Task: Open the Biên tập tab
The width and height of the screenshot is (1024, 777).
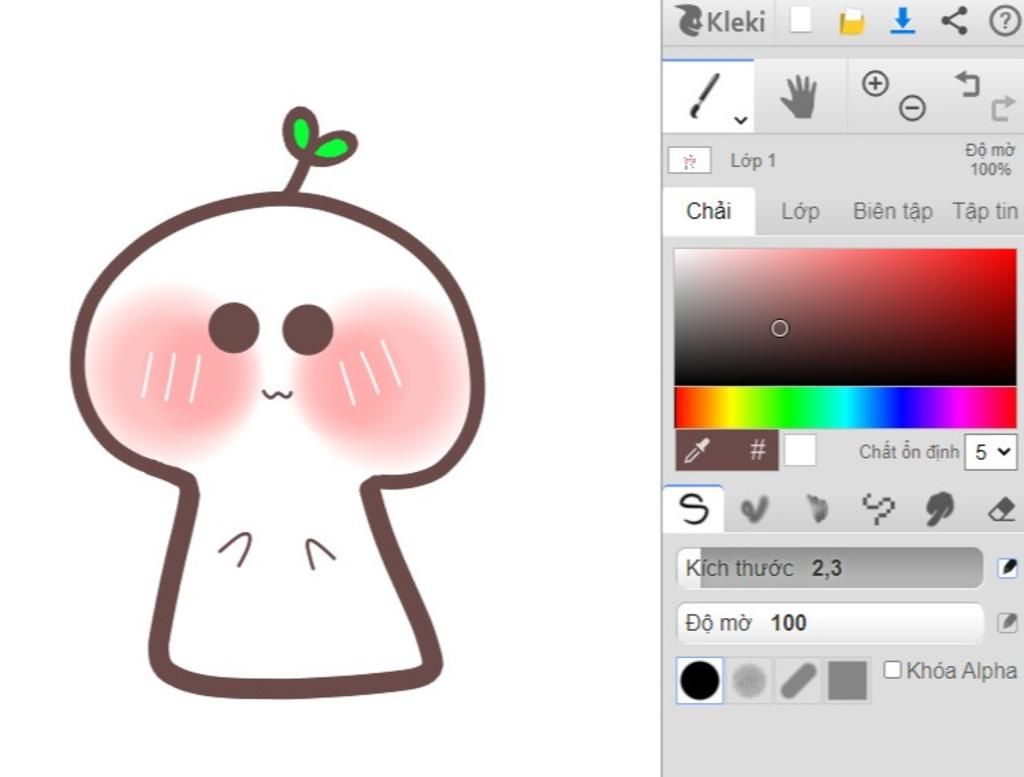Action: coord(893,211)
